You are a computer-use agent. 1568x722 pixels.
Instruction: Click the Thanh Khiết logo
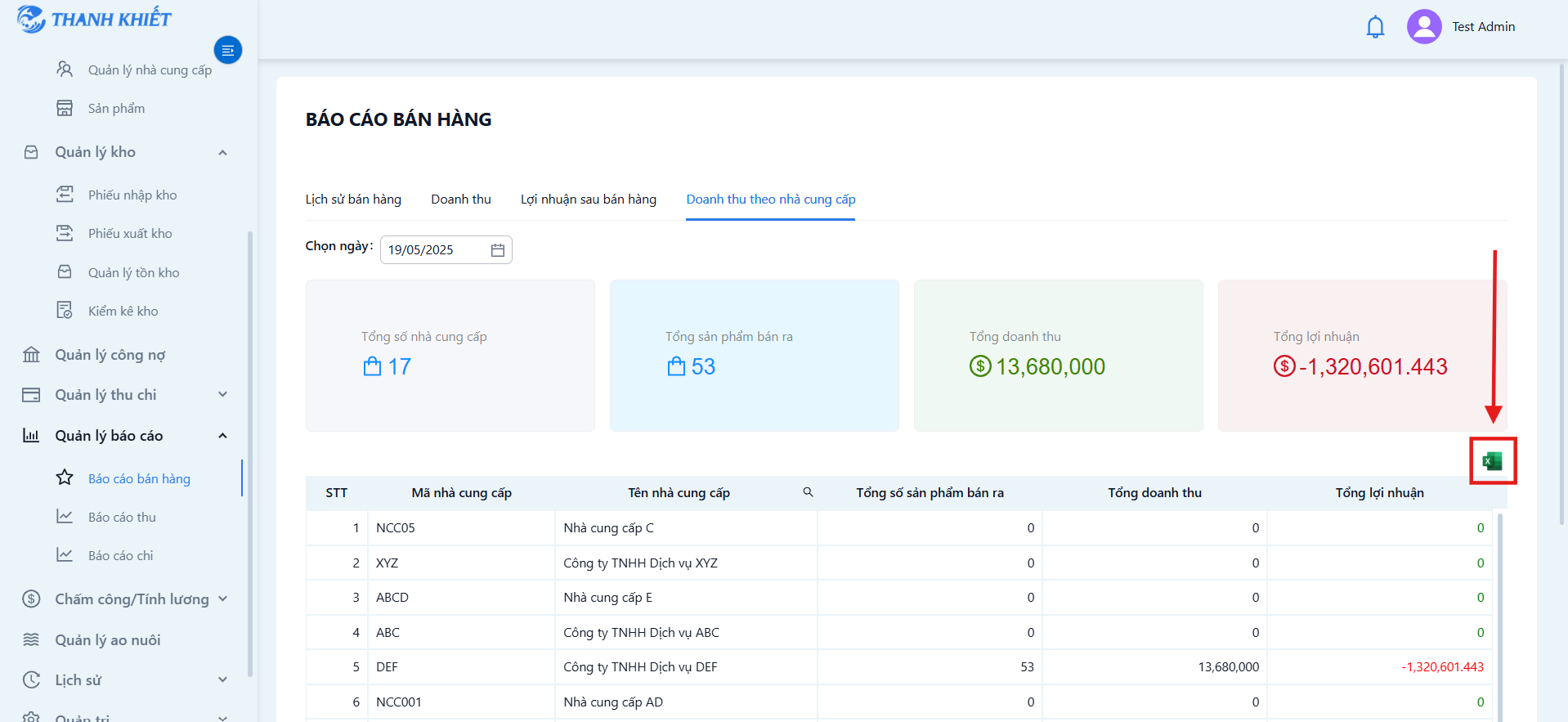click(x=94, y=19)
